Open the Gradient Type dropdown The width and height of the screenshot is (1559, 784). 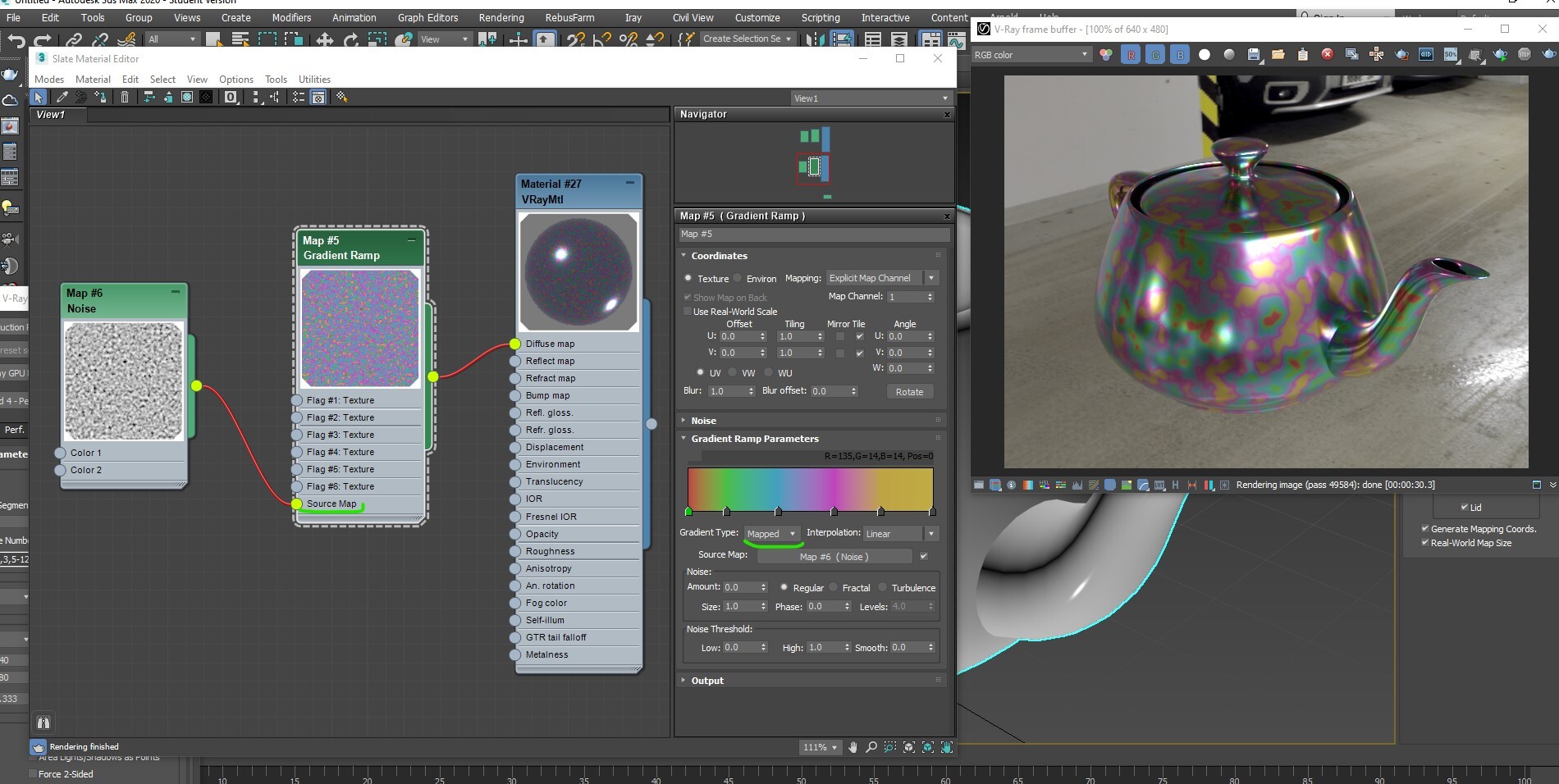771,533
